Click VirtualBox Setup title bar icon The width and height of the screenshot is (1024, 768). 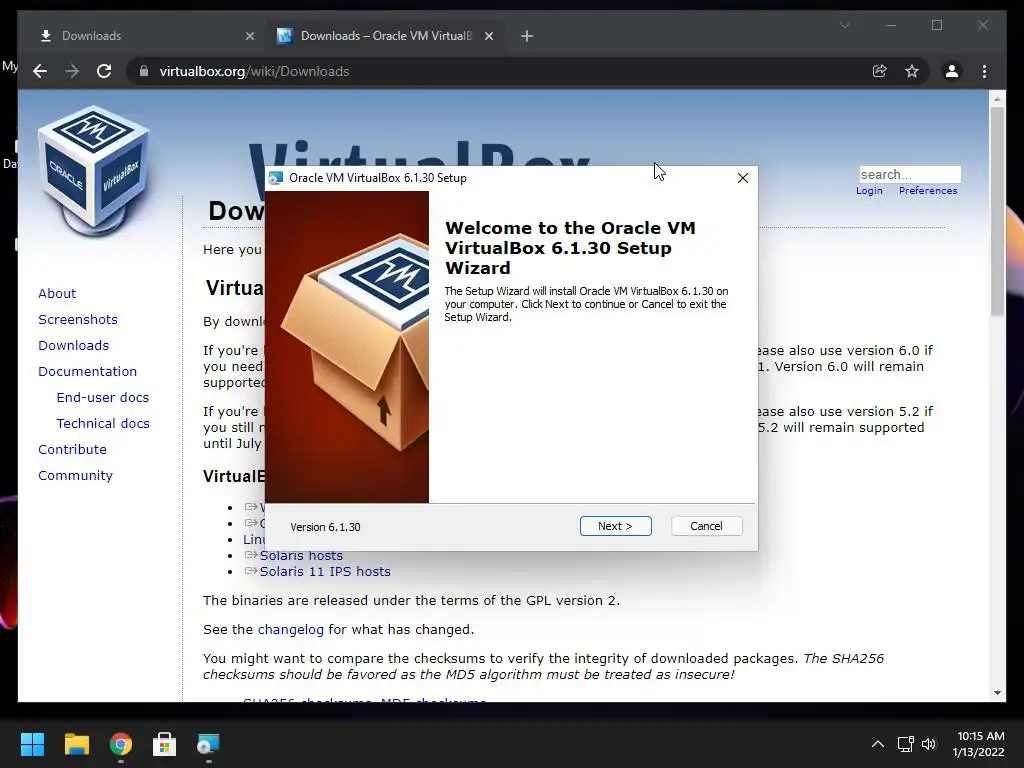[276, 178]
